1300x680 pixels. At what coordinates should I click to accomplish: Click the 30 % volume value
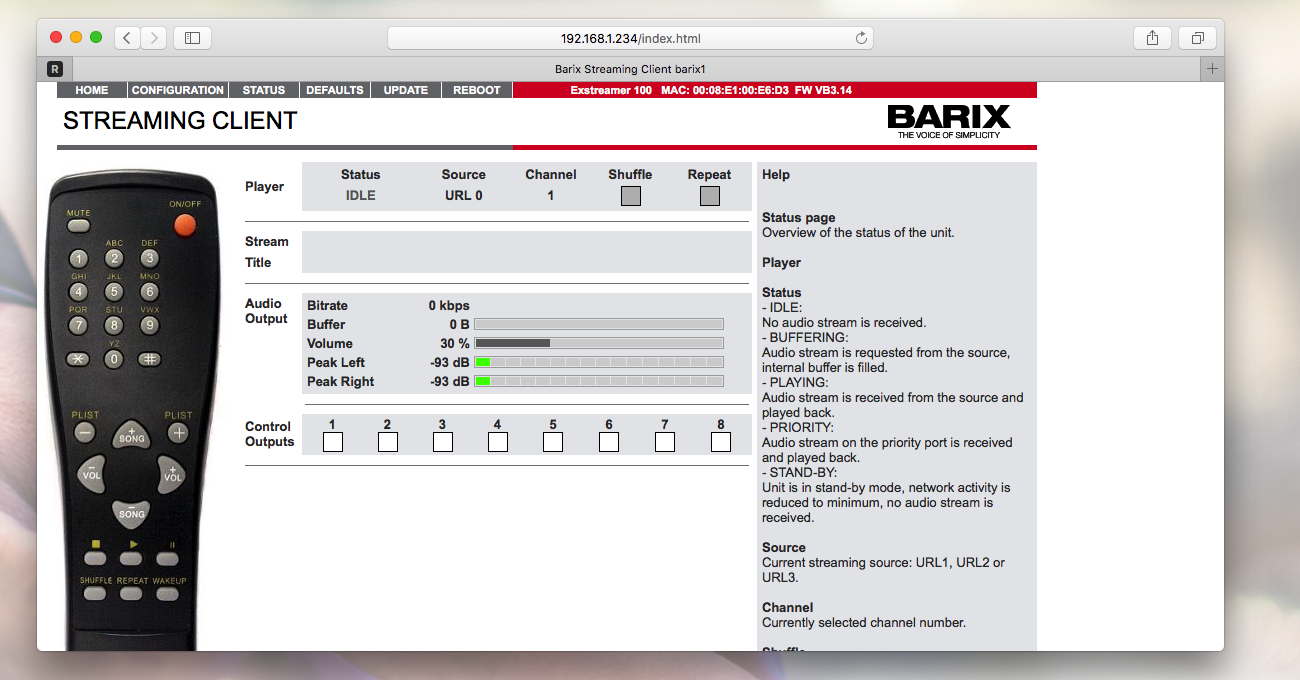[x=455, y=343]
